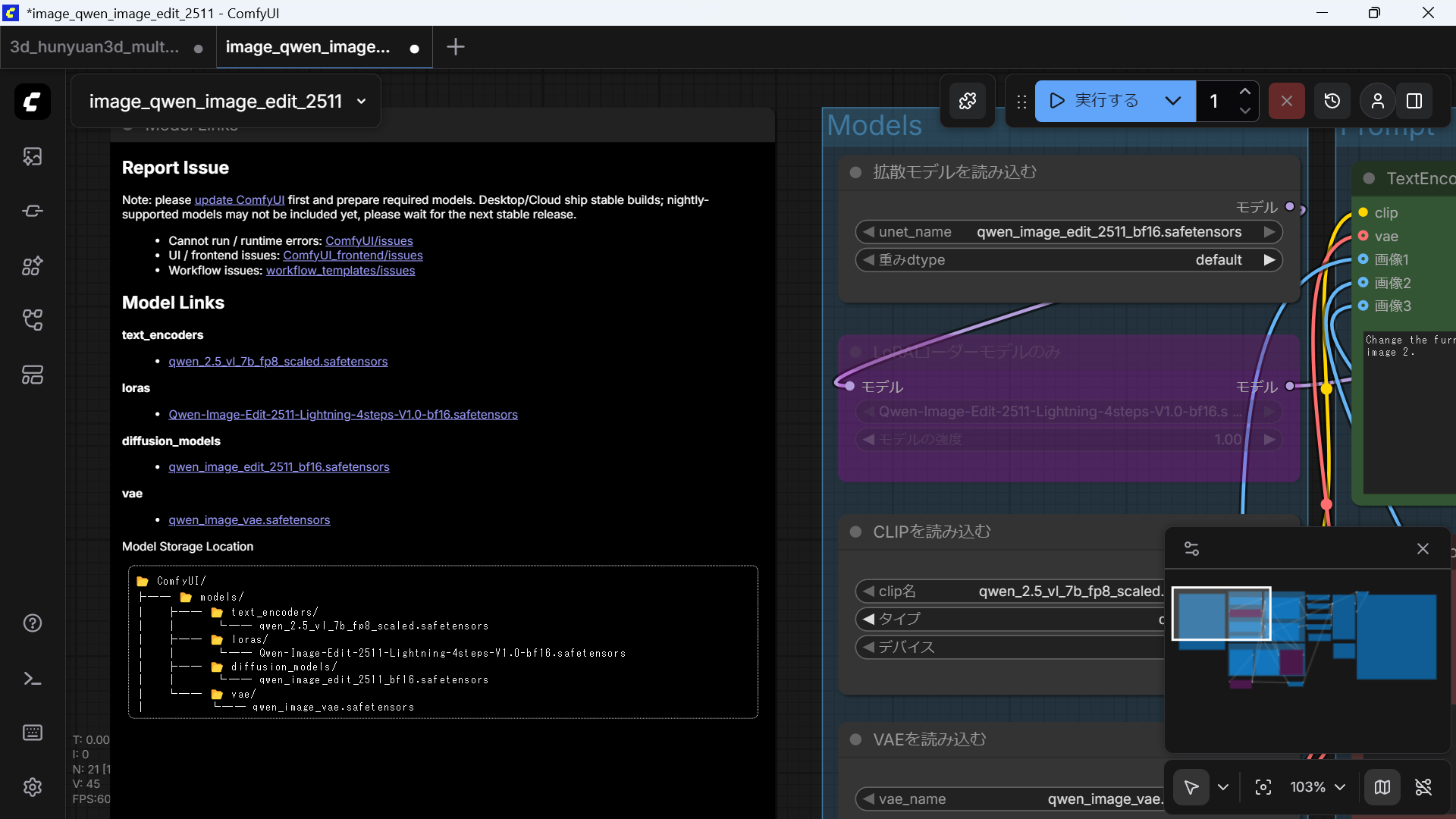Add a new workflow tab

coord(455,47)
